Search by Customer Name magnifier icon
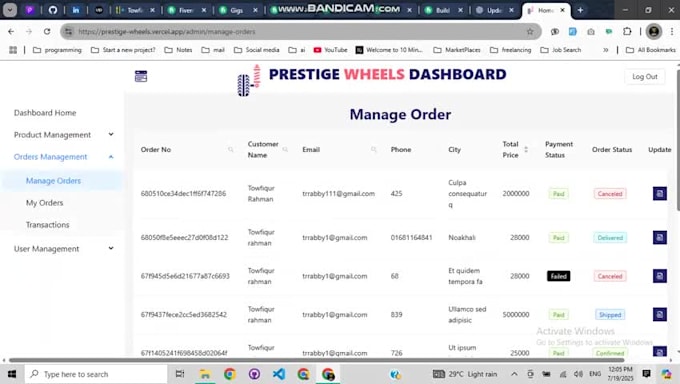 point(285,150)
